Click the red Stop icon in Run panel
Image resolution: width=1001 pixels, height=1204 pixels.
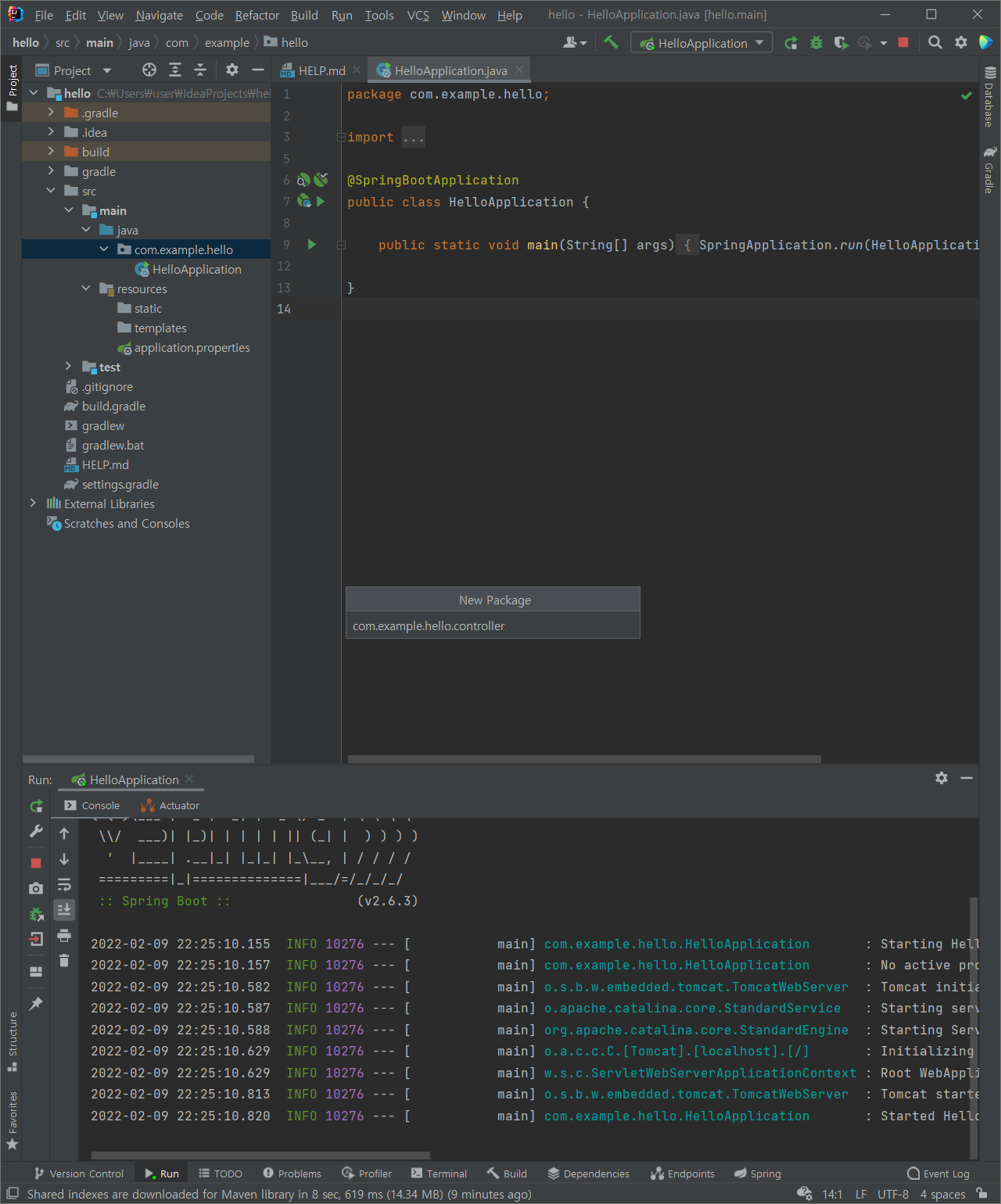pos(36,862)
